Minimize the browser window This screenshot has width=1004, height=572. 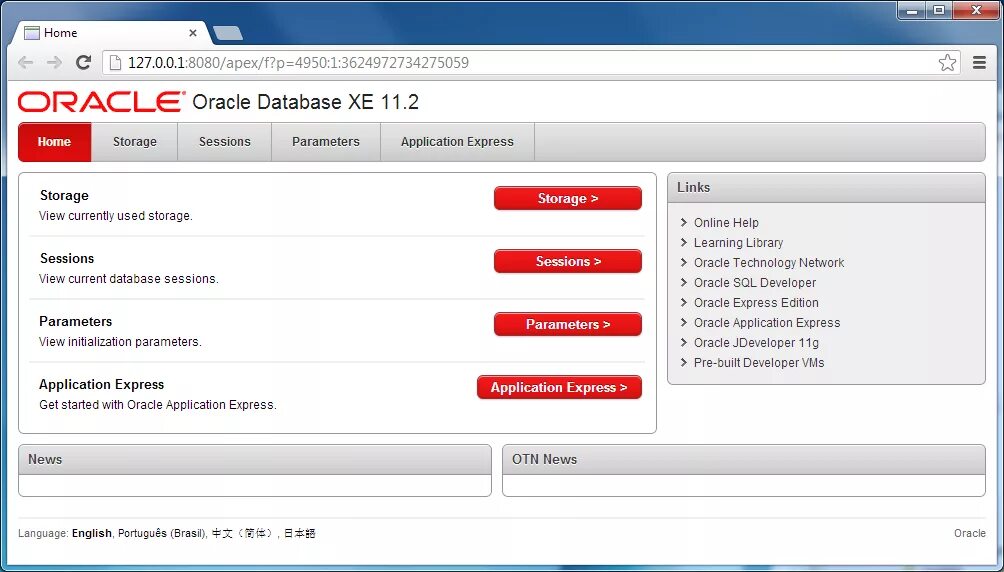click(912, 10)
